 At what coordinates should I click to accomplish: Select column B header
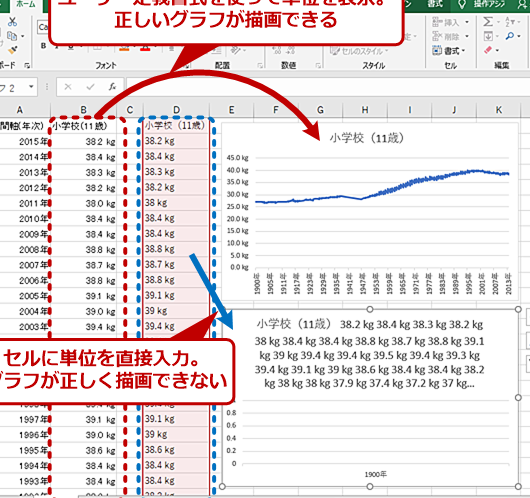tap(83, 110)
